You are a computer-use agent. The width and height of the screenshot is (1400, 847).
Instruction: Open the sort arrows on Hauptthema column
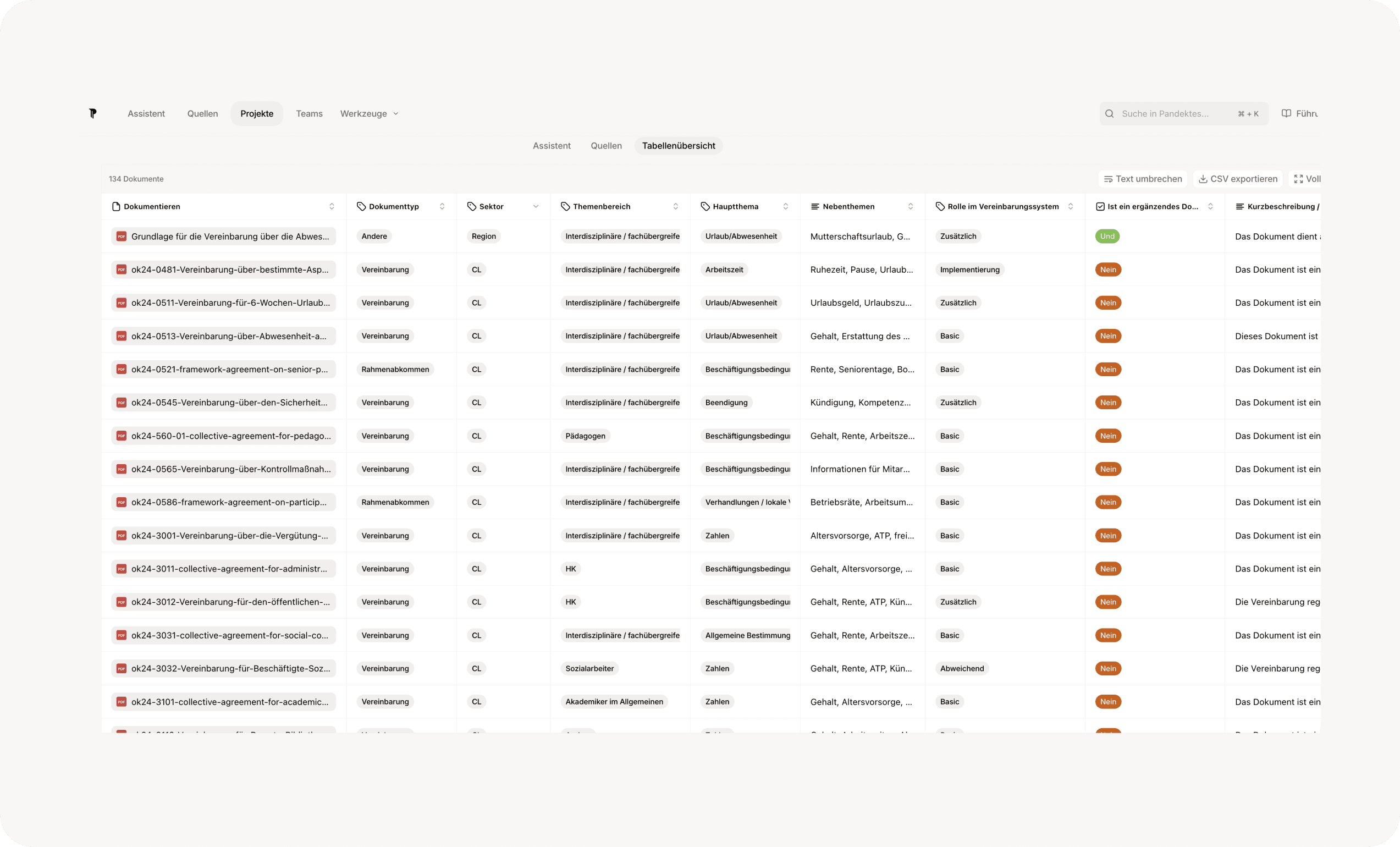coord(785,206)
